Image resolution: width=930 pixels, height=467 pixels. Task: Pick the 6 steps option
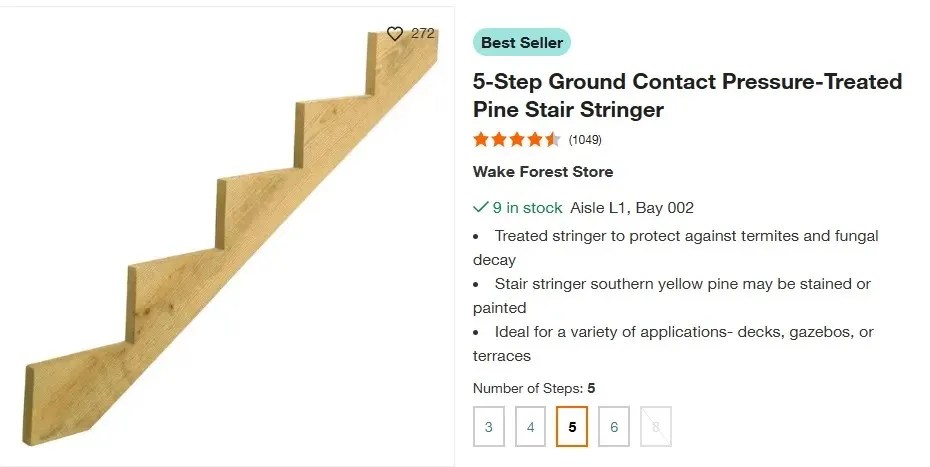pos(614,427)
